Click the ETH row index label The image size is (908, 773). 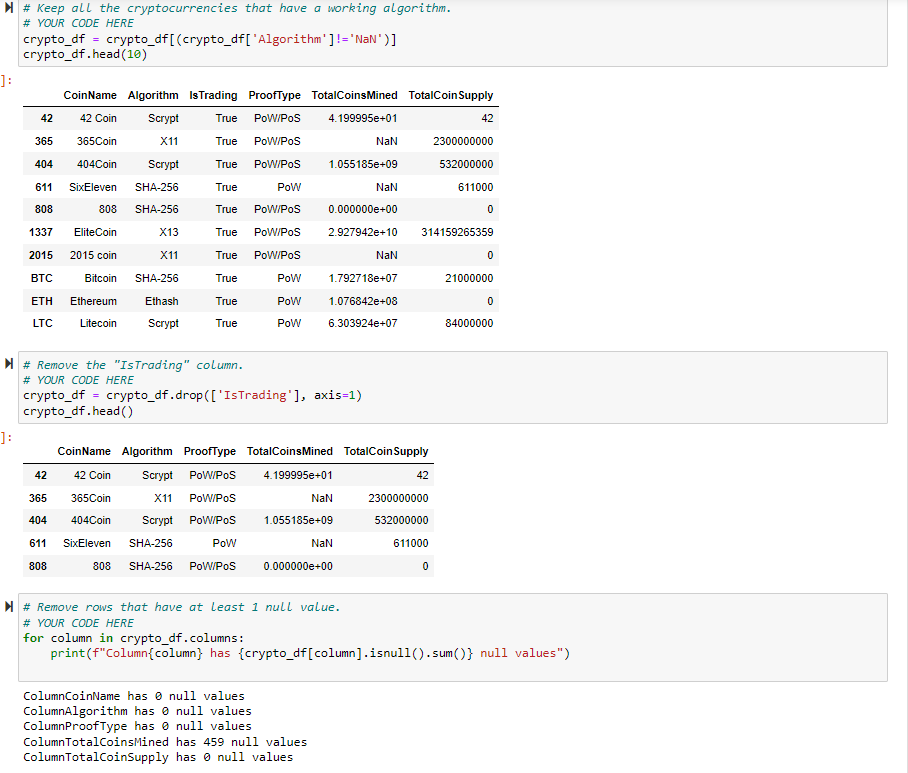(x=42, y=301)
